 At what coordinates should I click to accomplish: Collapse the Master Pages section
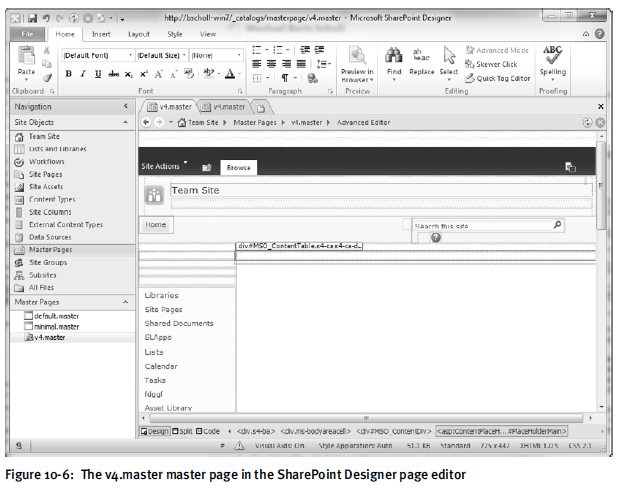pos(126,302)
